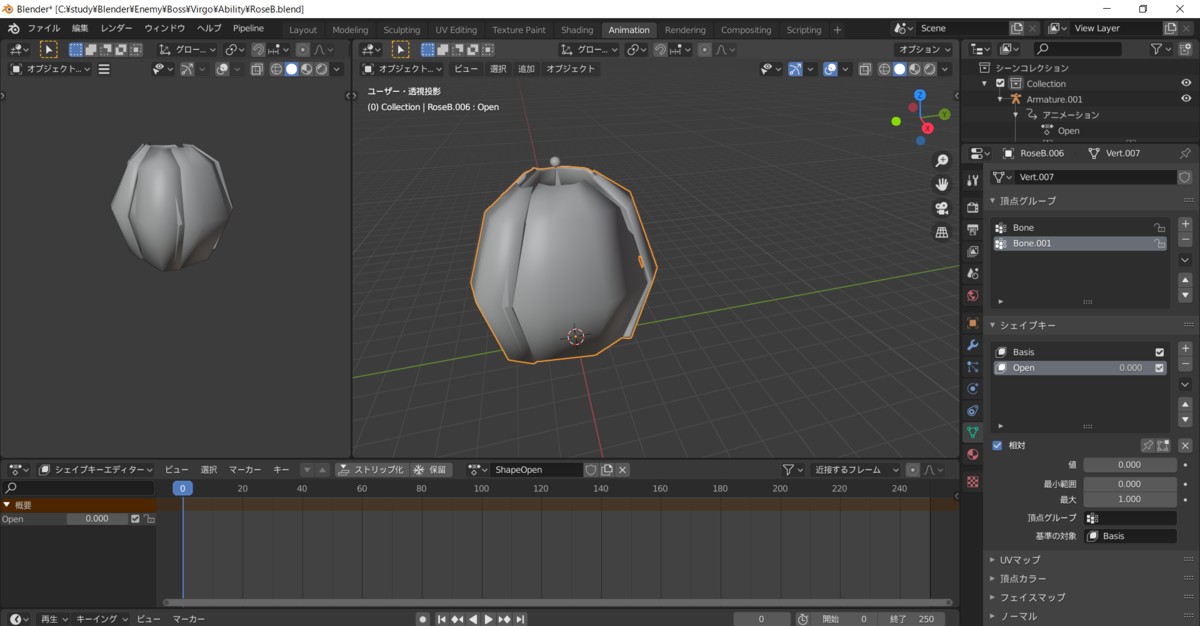Viewport: 1200px width, 626px height.
Task: Click the zoom magnifier gizmo in the viewport
Action: 942,161
